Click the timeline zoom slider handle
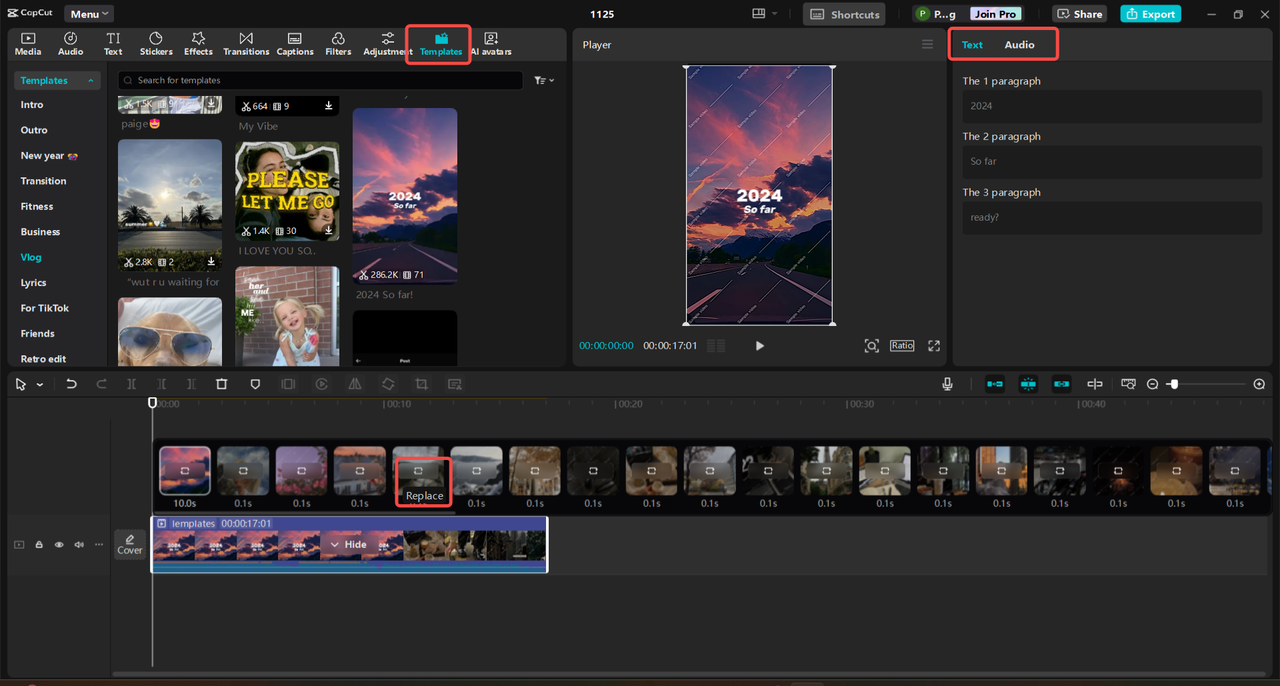Image resolution: width=1280 pixels, height=686 pixels. click(1174, 384)
